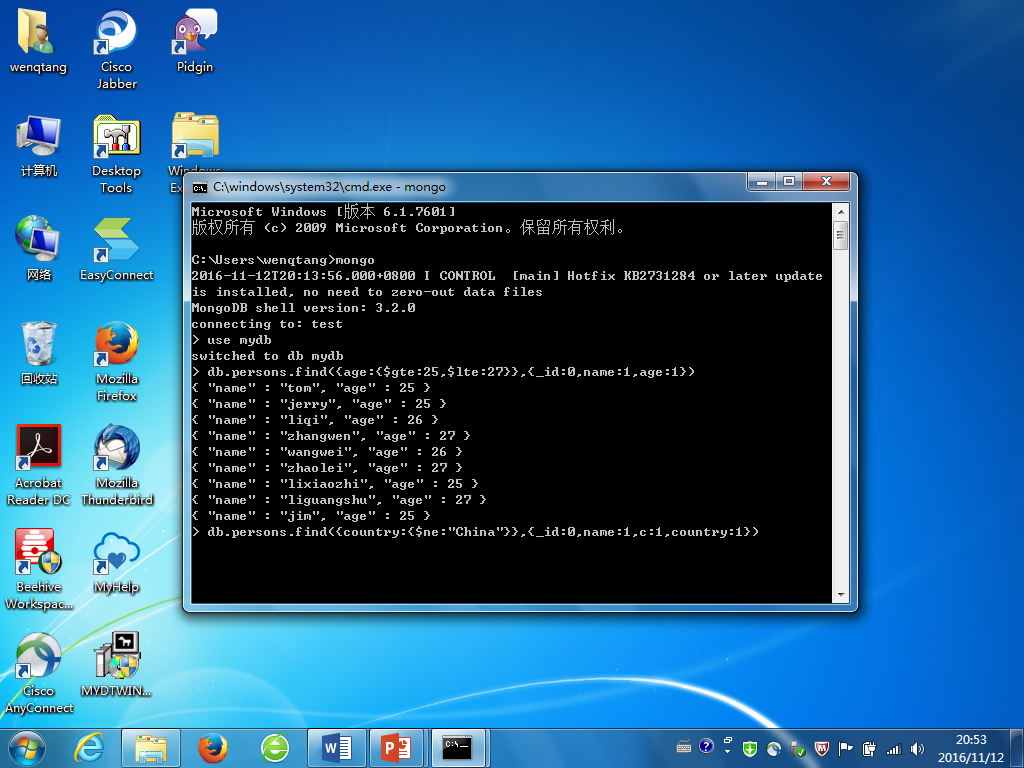Open Mozilla Firefox desktop shortcut
This screenshot has width=1024, height=768.
pyautogui.click(x=116, y=361)
